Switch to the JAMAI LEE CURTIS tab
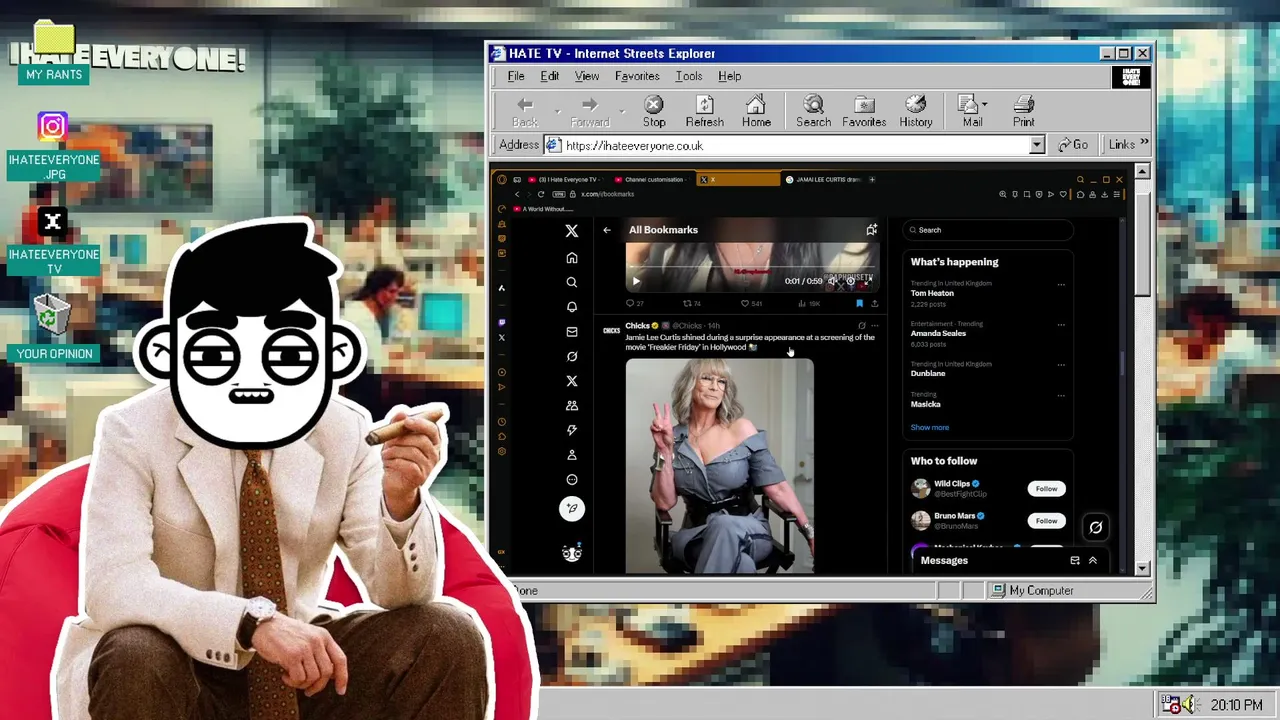The image size is (1280, 720). click(x=823, y=180)
